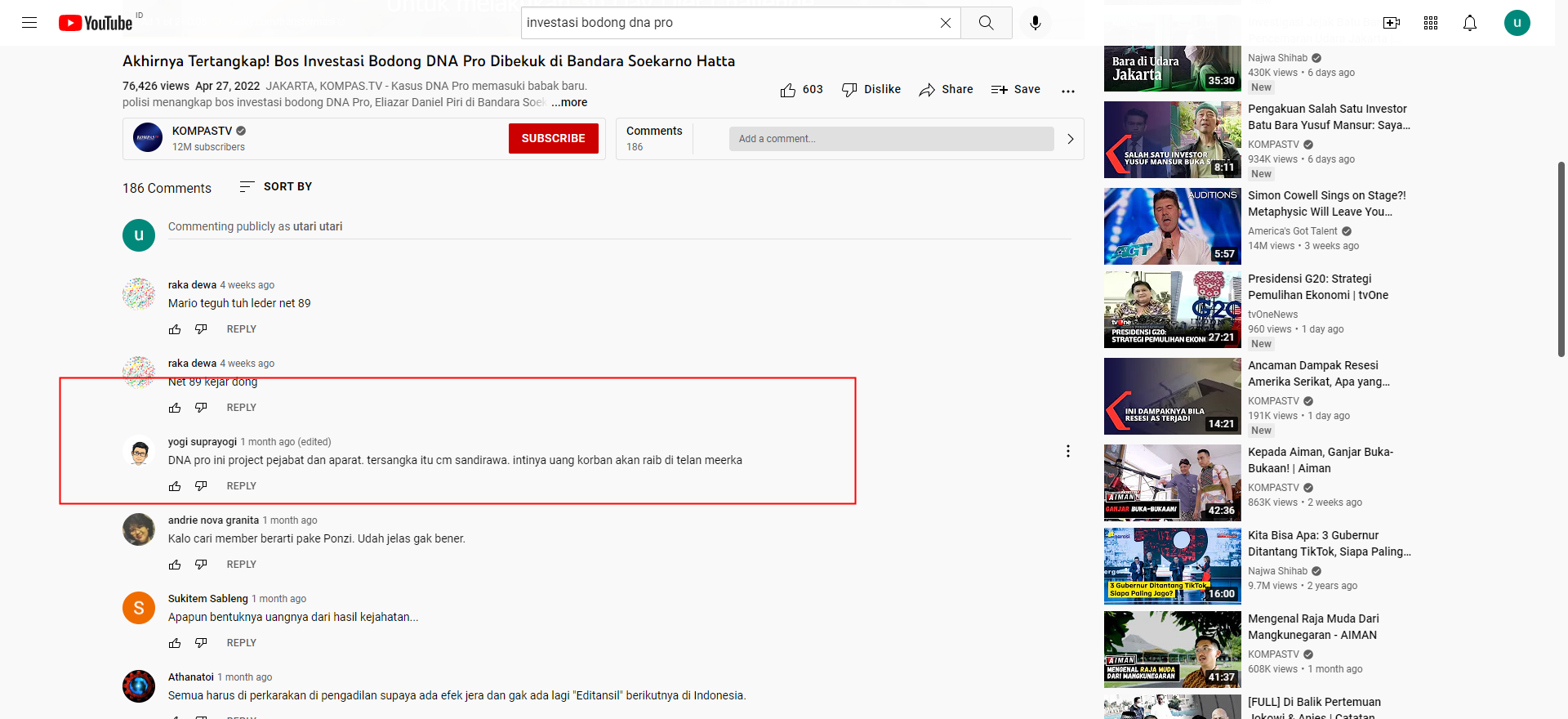Reply to 'Net 89 kejar dong' comment
The height and width of the screenshot is (719, 1568).
coord(242,408)
